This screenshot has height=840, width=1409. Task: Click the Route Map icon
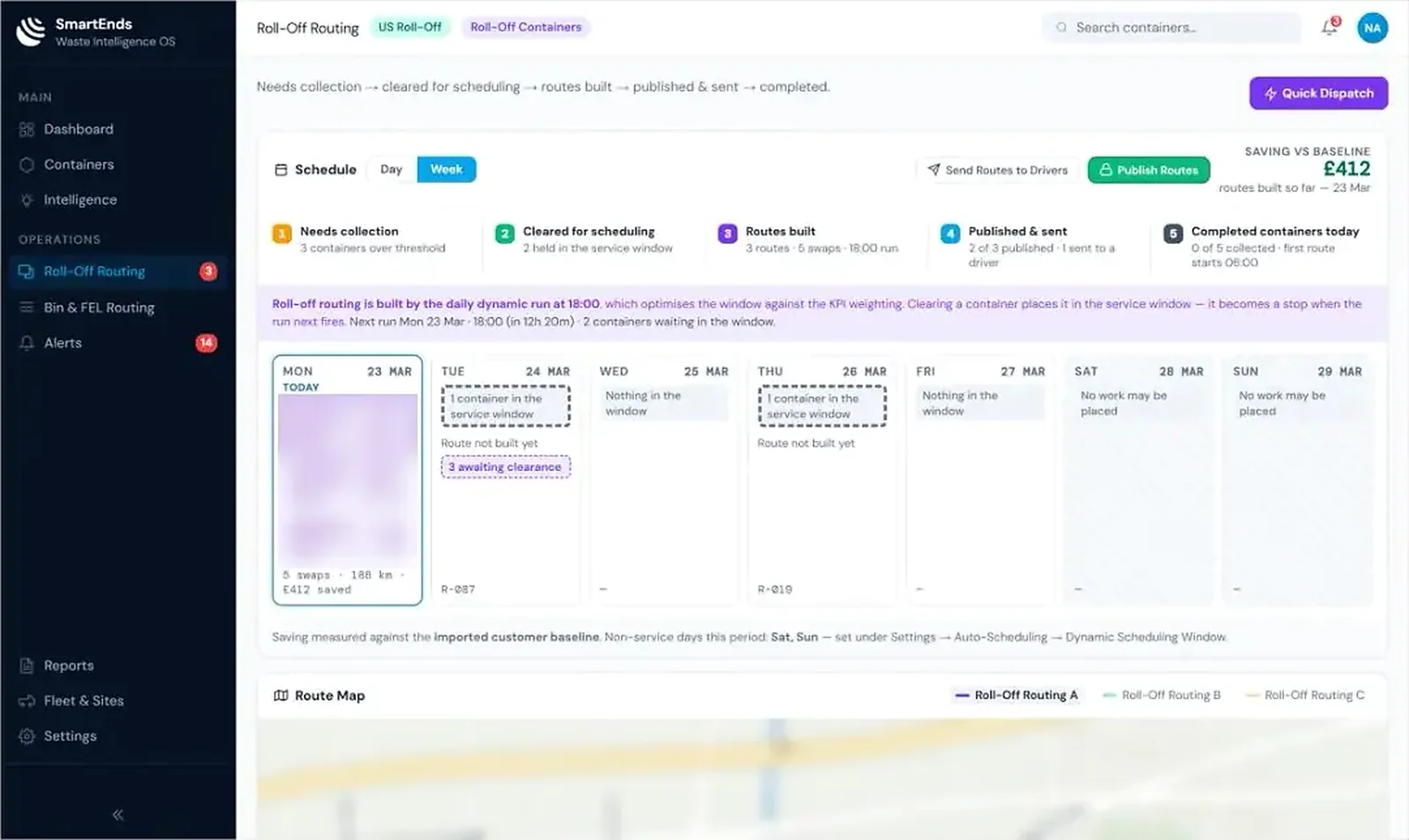coord(281,696)
